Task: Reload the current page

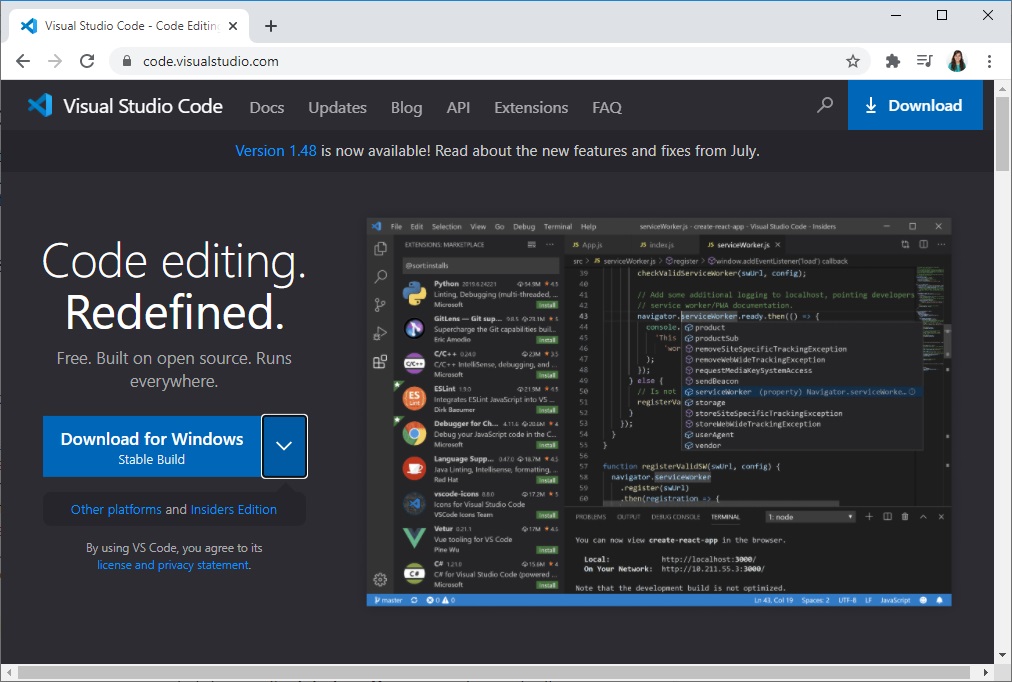Action: tap(86, 61)
